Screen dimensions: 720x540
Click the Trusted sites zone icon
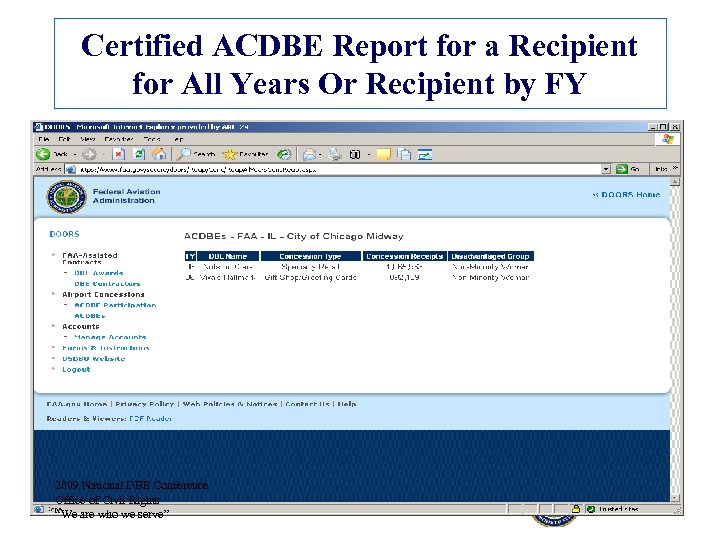tap(591, 509)
